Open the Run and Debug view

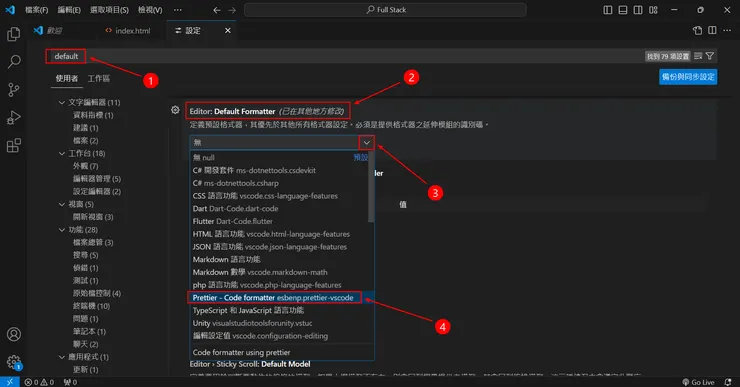[x=14, y=118]
